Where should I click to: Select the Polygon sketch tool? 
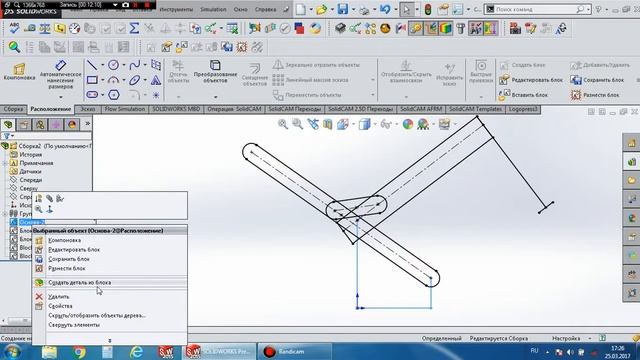click(113, 95)
